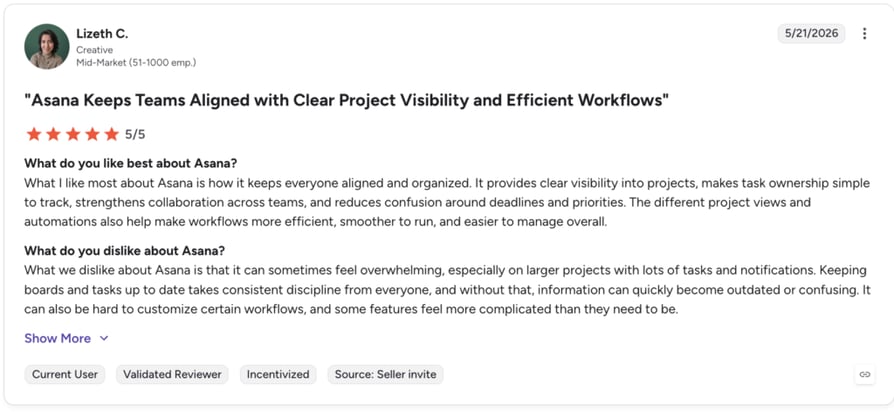Click the 5/5 rating score text
Image resolution: width=894 pixels, height=412 pixels.
click(136, 134)
